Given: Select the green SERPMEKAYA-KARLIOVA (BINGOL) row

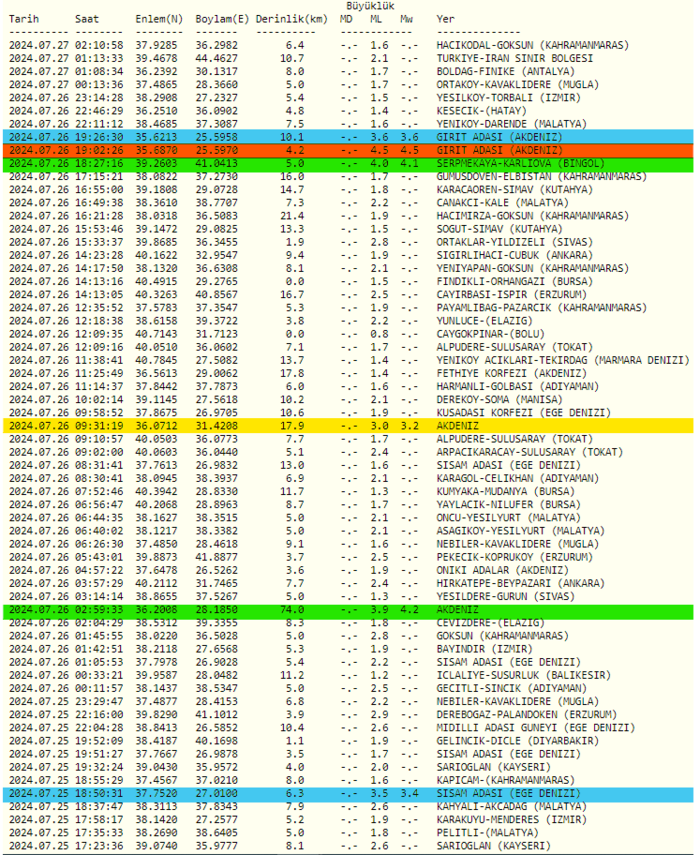Looking at the screenshot, I should pyautogui.click(x=350, y=162).
